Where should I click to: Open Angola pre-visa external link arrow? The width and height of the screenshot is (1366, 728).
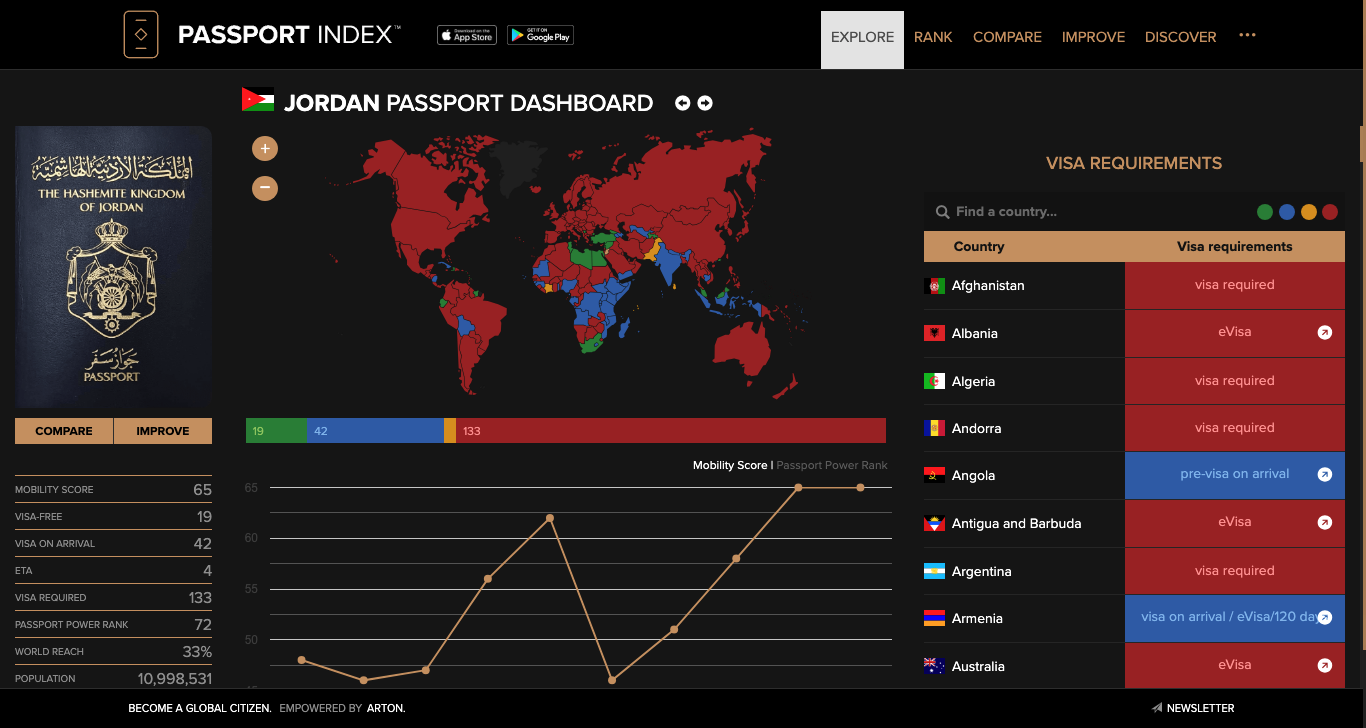pos(1325,475)
